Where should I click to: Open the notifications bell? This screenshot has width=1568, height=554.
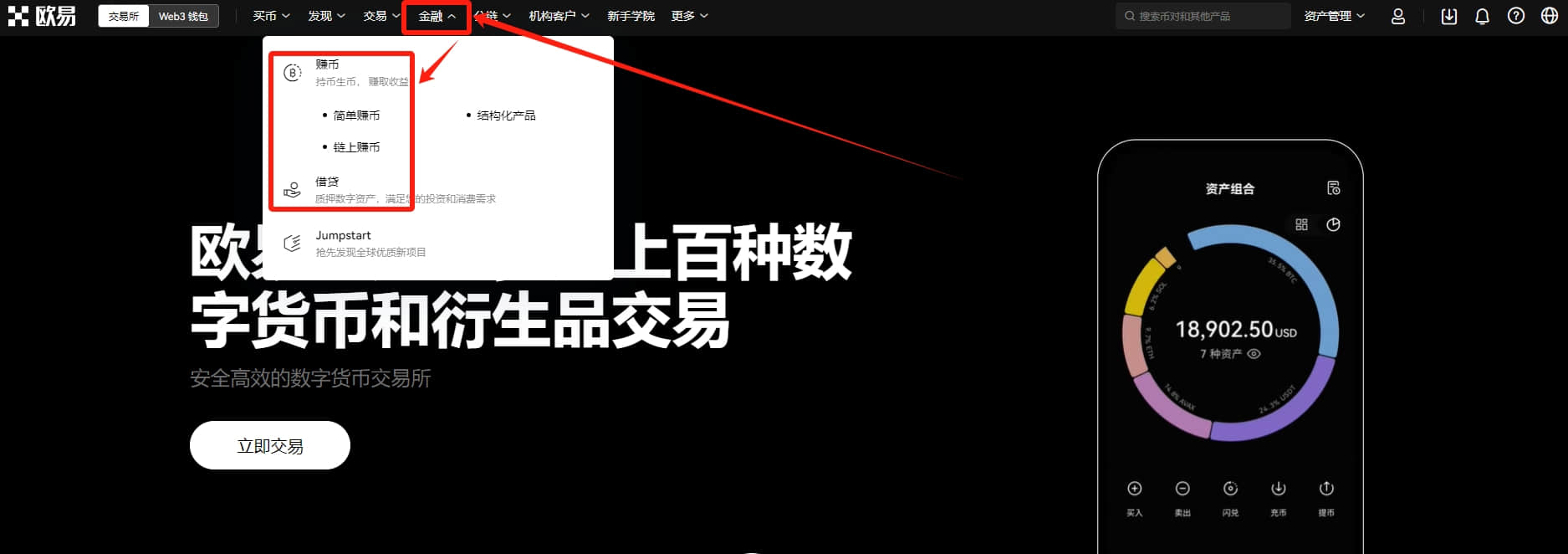1482,16
